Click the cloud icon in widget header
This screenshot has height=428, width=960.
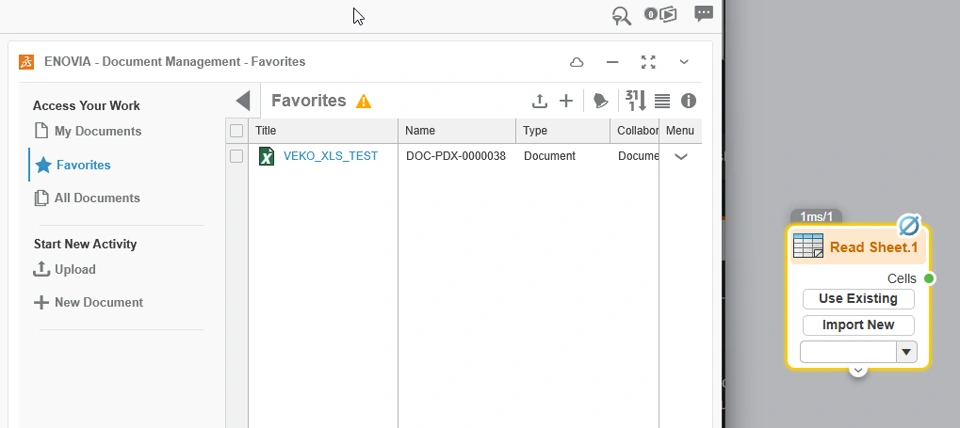click(577, 62)
